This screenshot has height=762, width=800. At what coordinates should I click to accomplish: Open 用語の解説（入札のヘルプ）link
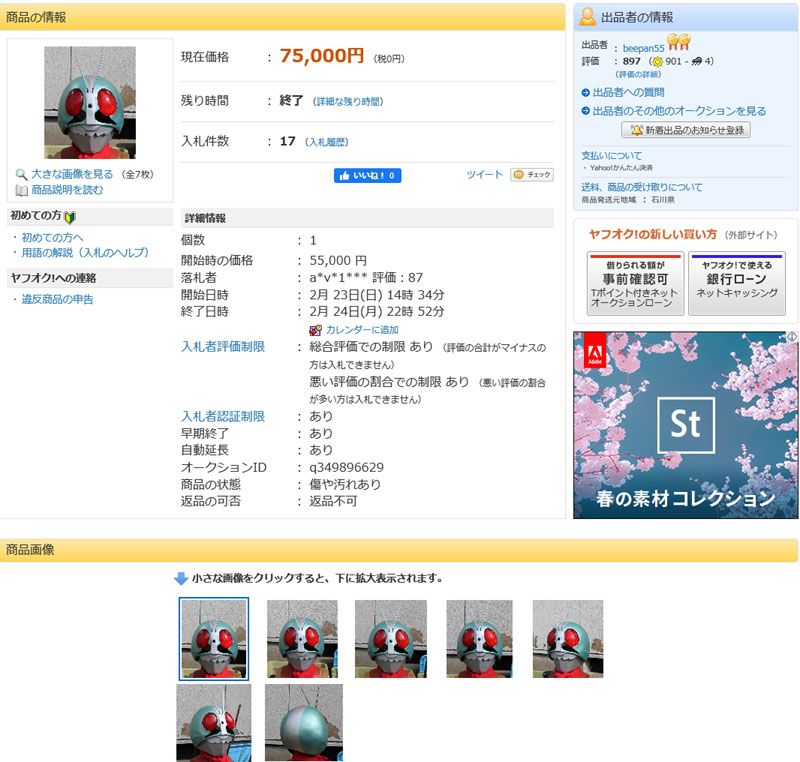[85, 253]
